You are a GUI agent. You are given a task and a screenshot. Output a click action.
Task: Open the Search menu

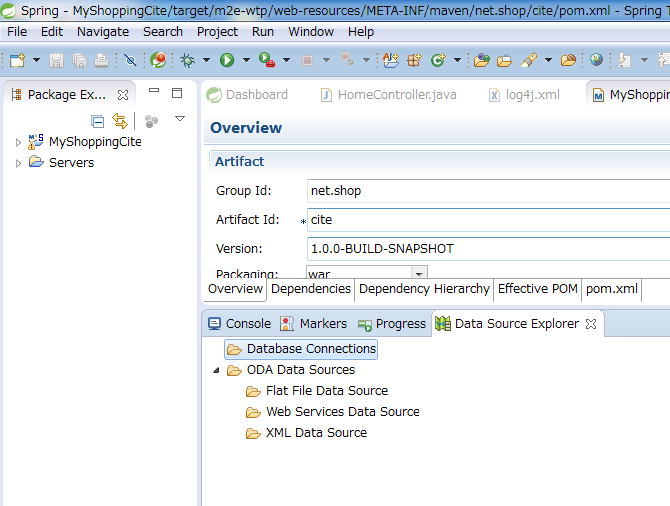tap(163, 32)
